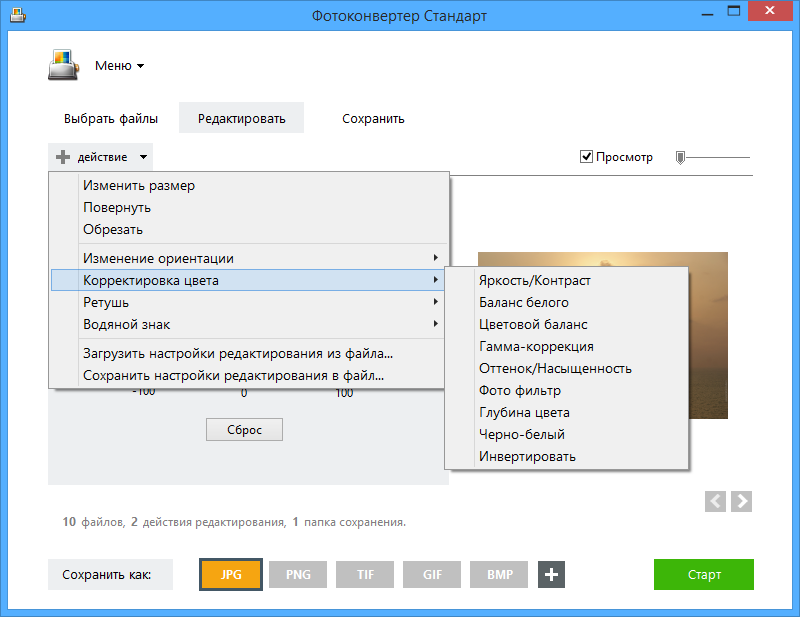Switch to Выбрать файлы tab
The image size is (800, 617).
click(x=111, y=118)
